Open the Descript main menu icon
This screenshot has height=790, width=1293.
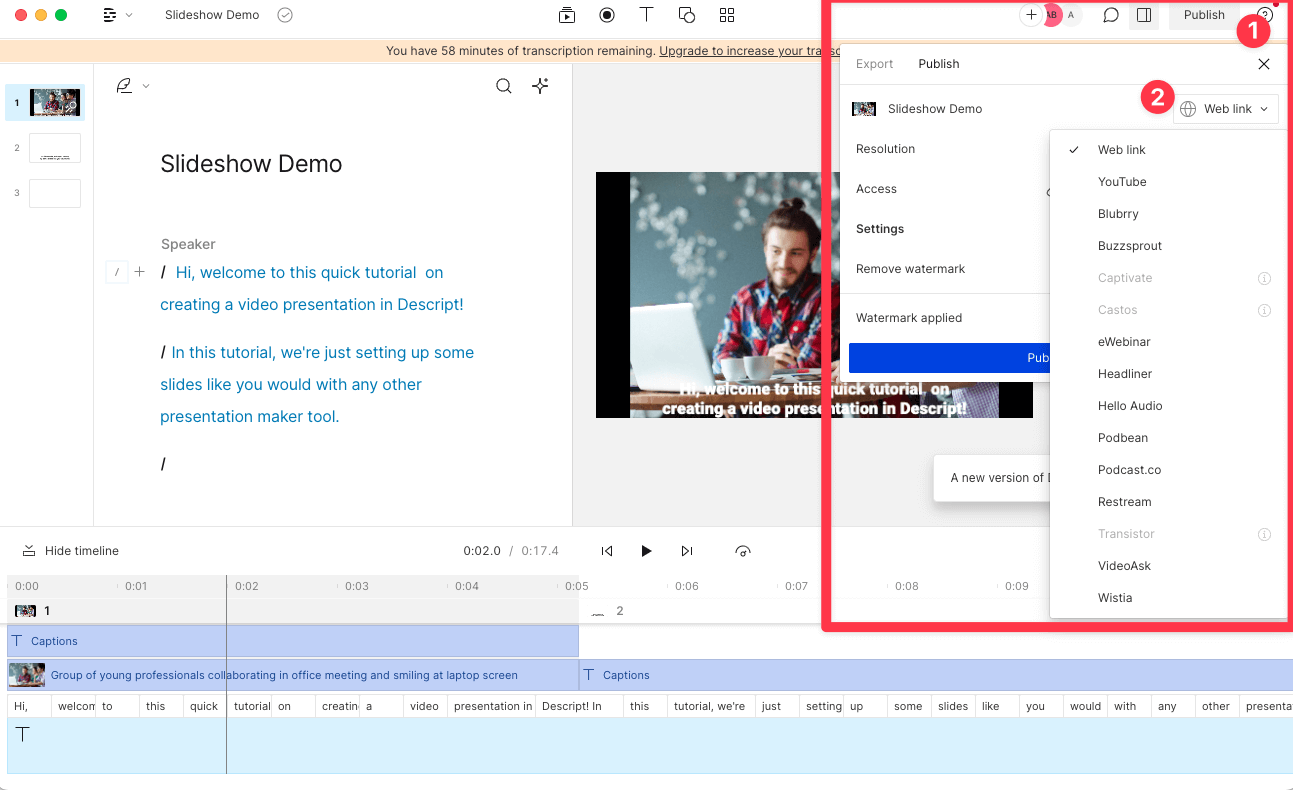point(110,15)
